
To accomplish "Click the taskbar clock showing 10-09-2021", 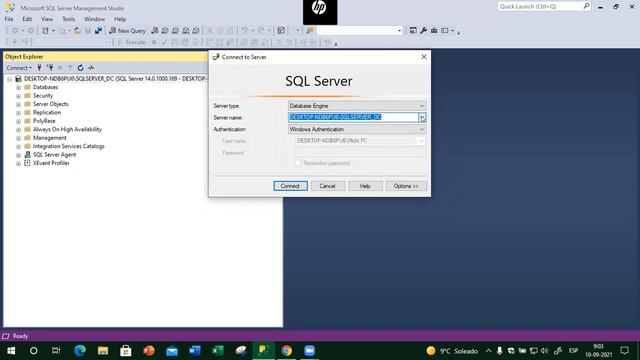I will click(x=598, y=351).
